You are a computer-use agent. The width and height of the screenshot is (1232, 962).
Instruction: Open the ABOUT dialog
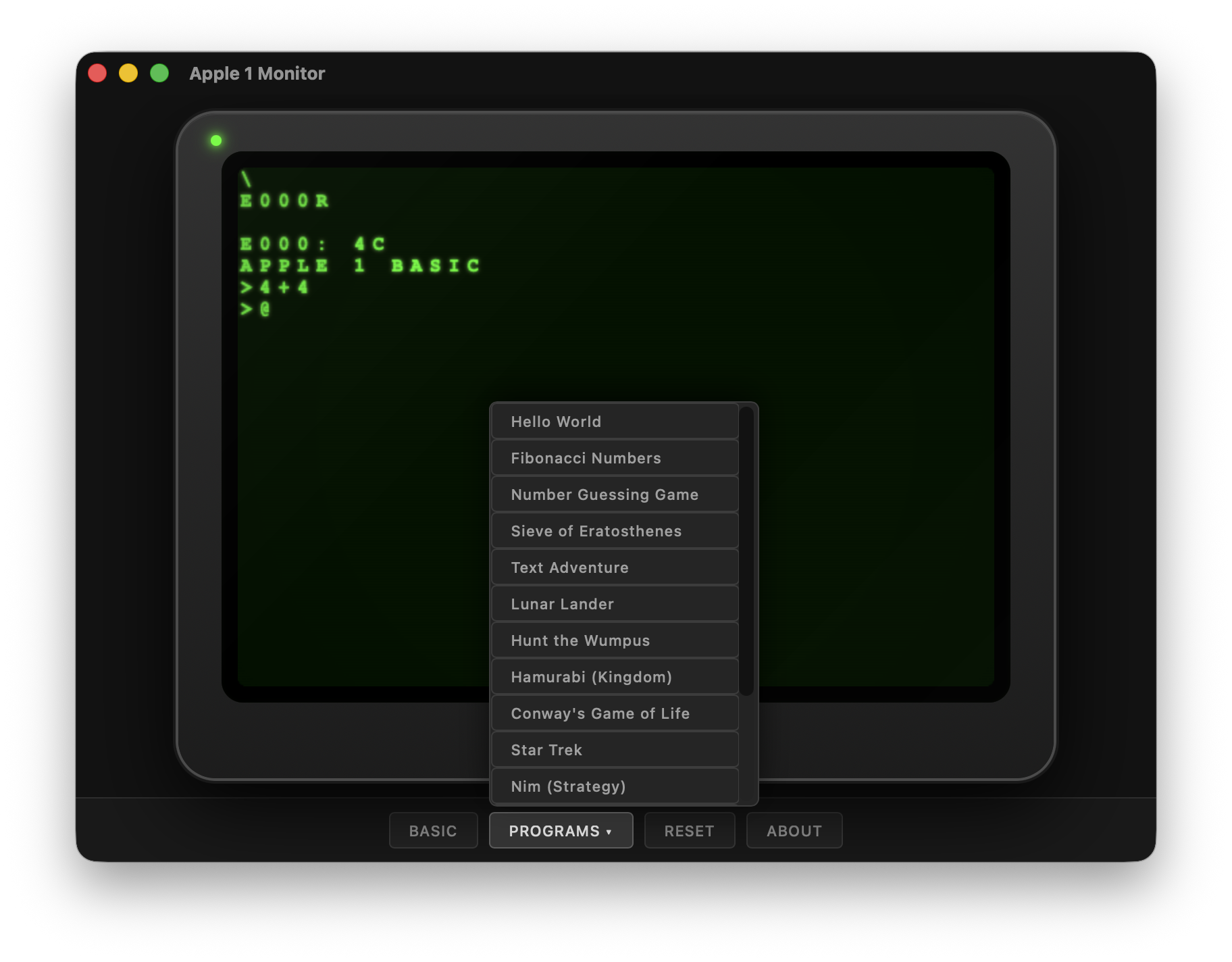pyautogui.click(x=794, y=830)
